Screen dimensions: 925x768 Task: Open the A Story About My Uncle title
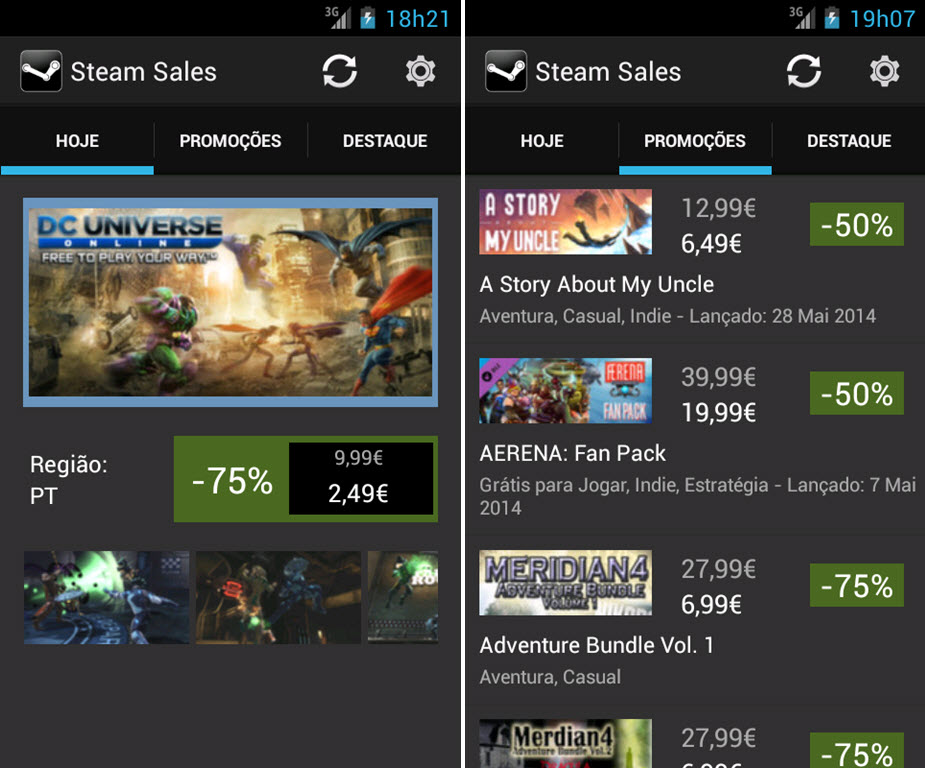pos(597,284)
